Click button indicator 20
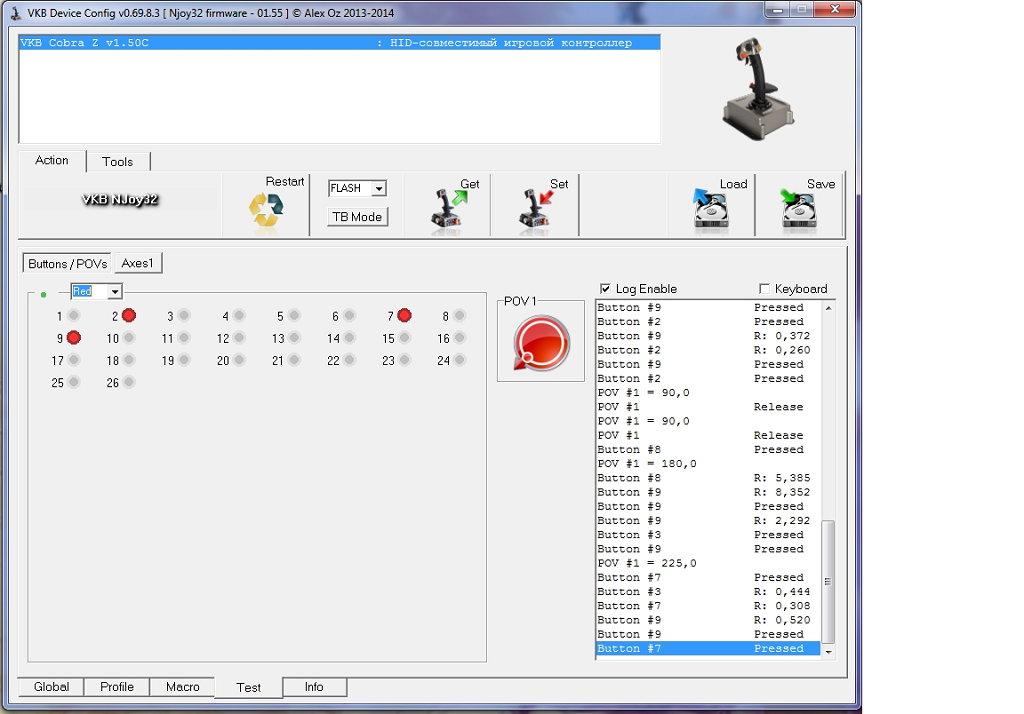The width and height of the screenshot is (1024, 714). 239,360
